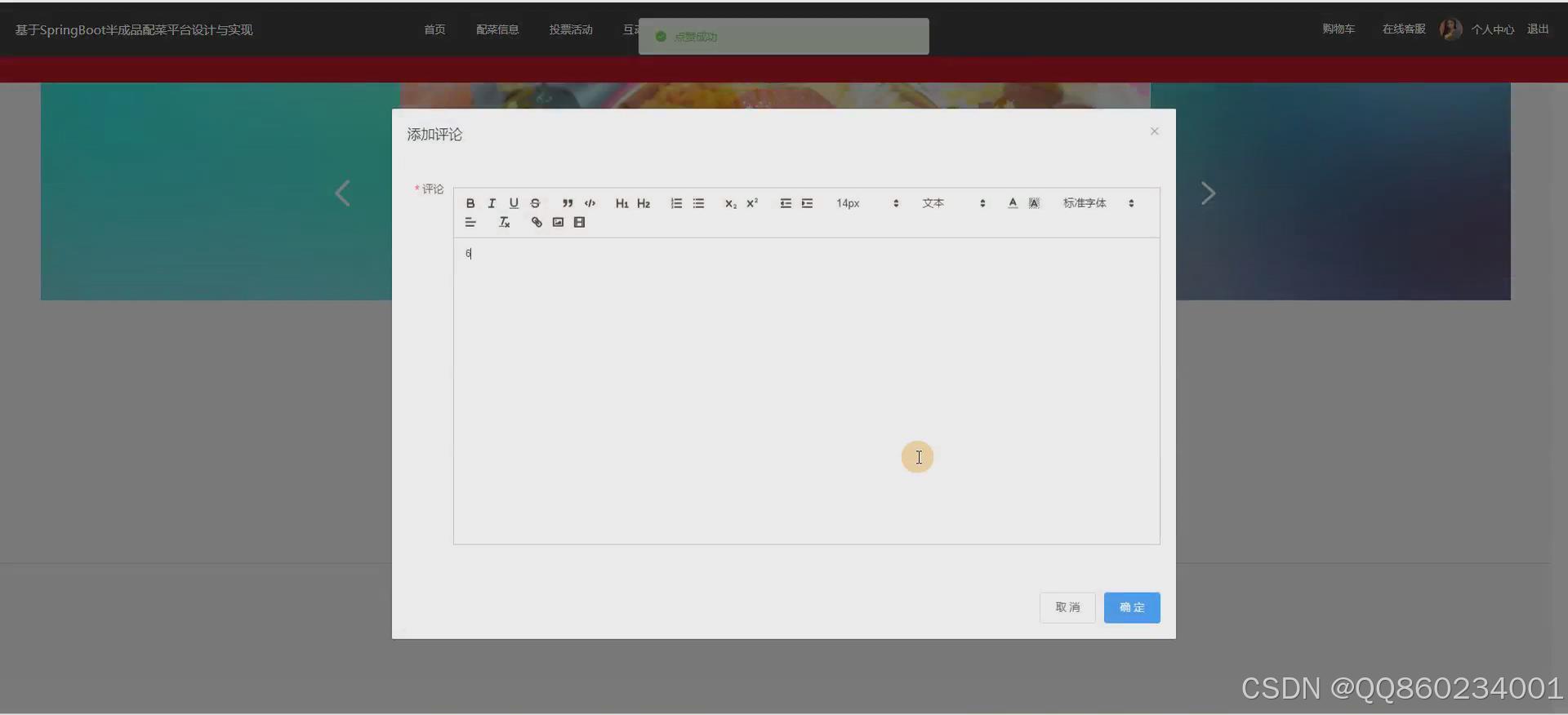
Task: Toggle bold formatting in the comment editor
Action: [x=470, y=203]
